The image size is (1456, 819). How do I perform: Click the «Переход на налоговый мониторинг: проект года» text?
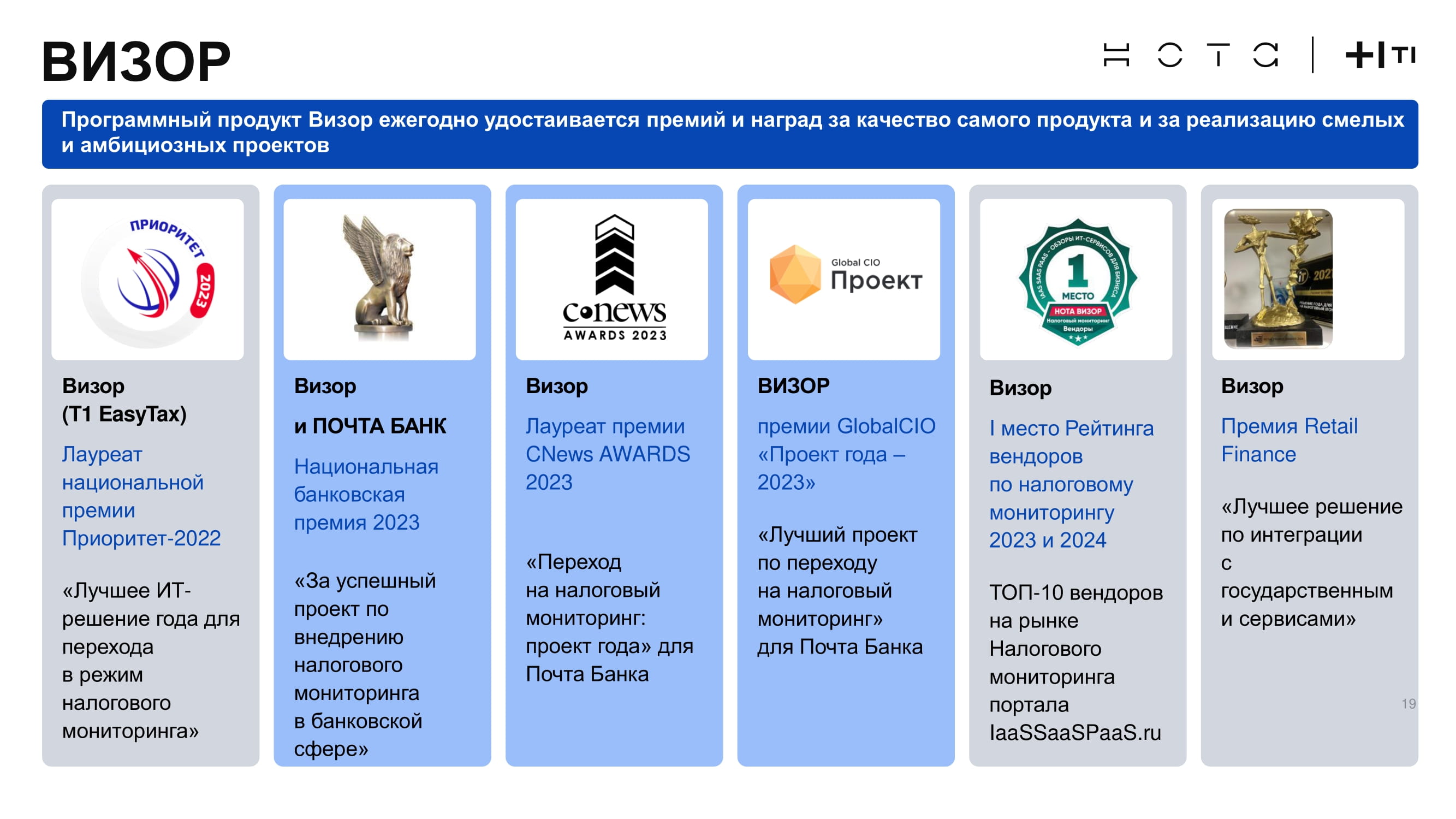coord(609,618)
